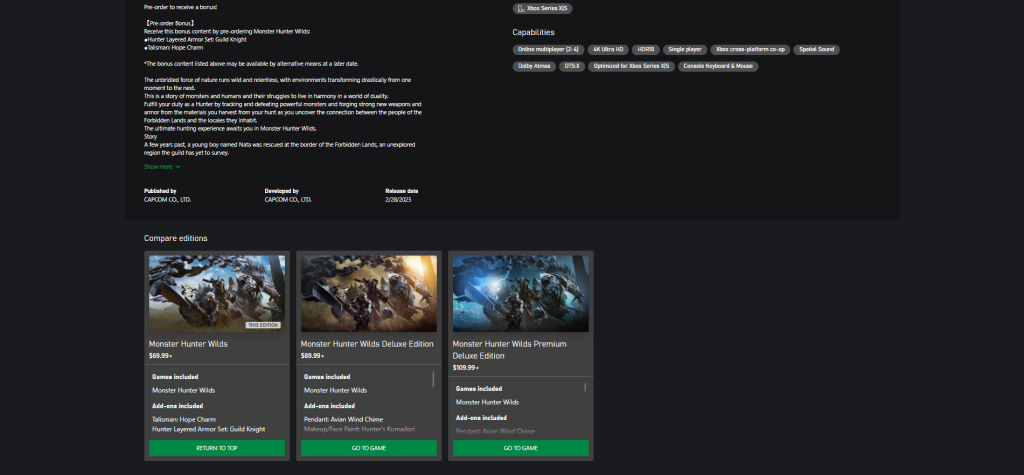Click Go to Game under Premium Deluxe Edition
Viewport: 1024px width, 475px height.
coord(521,448)
